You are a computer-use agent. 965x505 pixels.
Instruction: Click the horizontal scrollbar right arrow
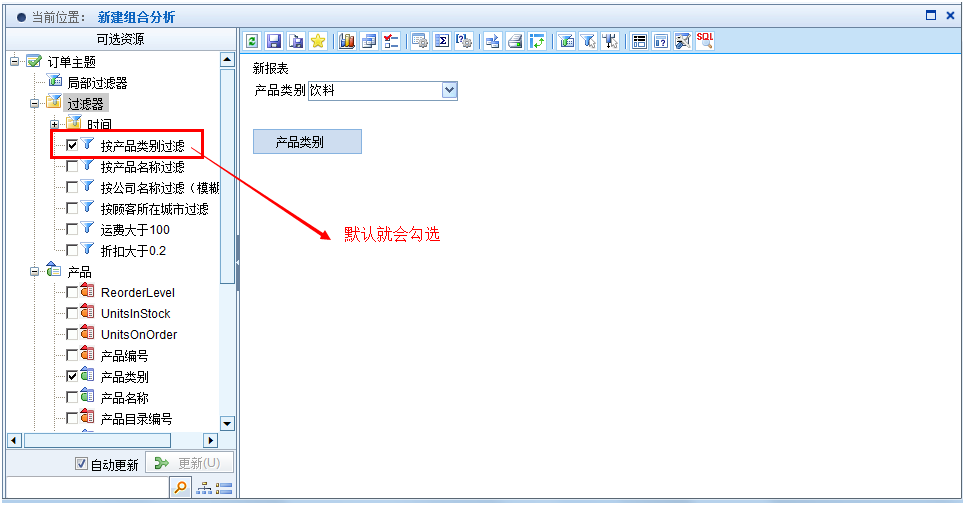click(211, 440)
